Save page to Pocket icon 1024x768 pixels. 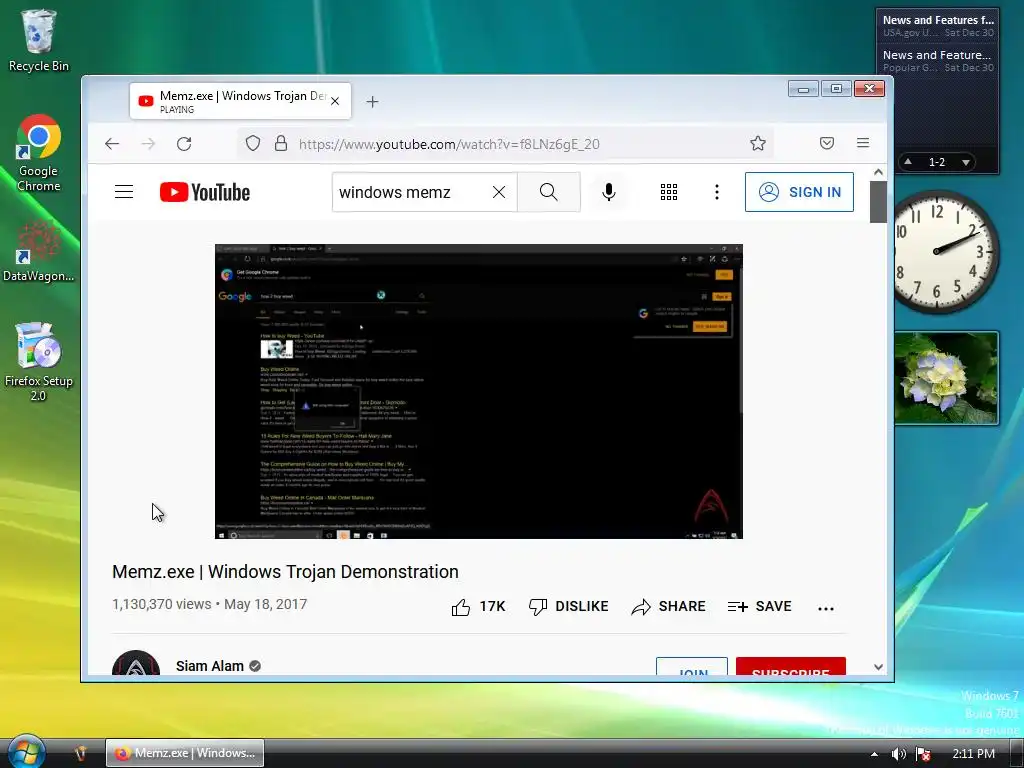point(827,143)
